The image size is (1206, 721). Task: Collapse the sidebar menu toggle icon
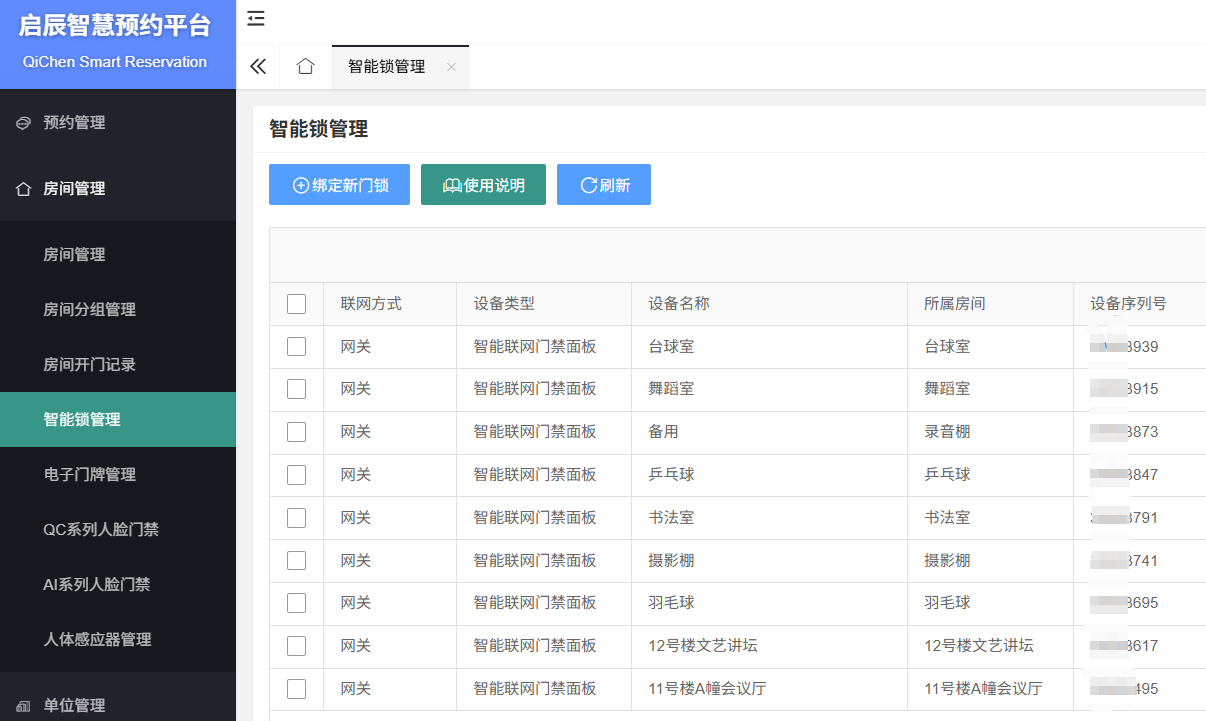point(256,18)
